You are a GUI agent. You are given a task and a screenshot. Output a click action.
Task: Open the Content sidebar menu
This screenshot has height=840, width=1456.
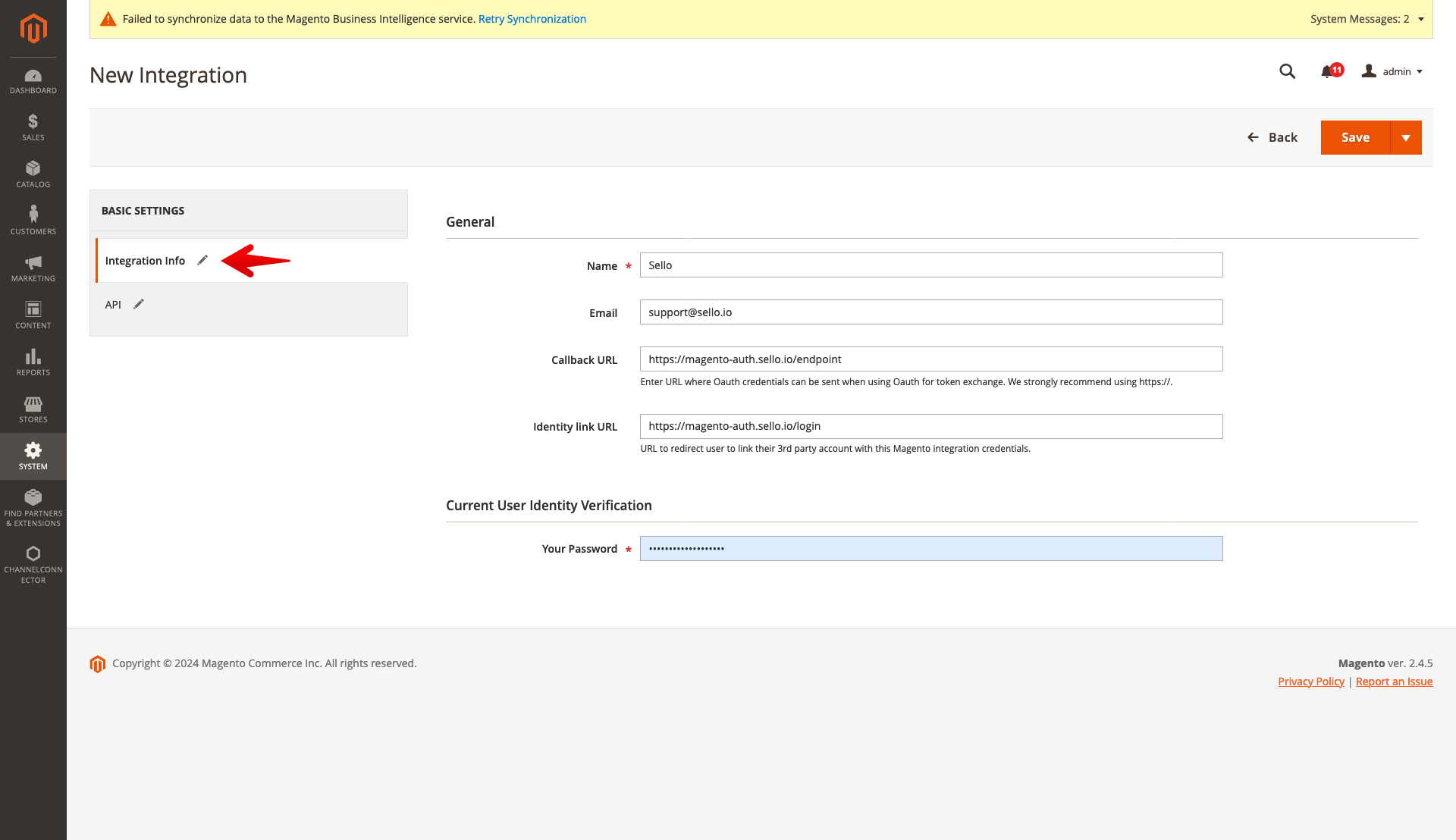click(33, 315)
